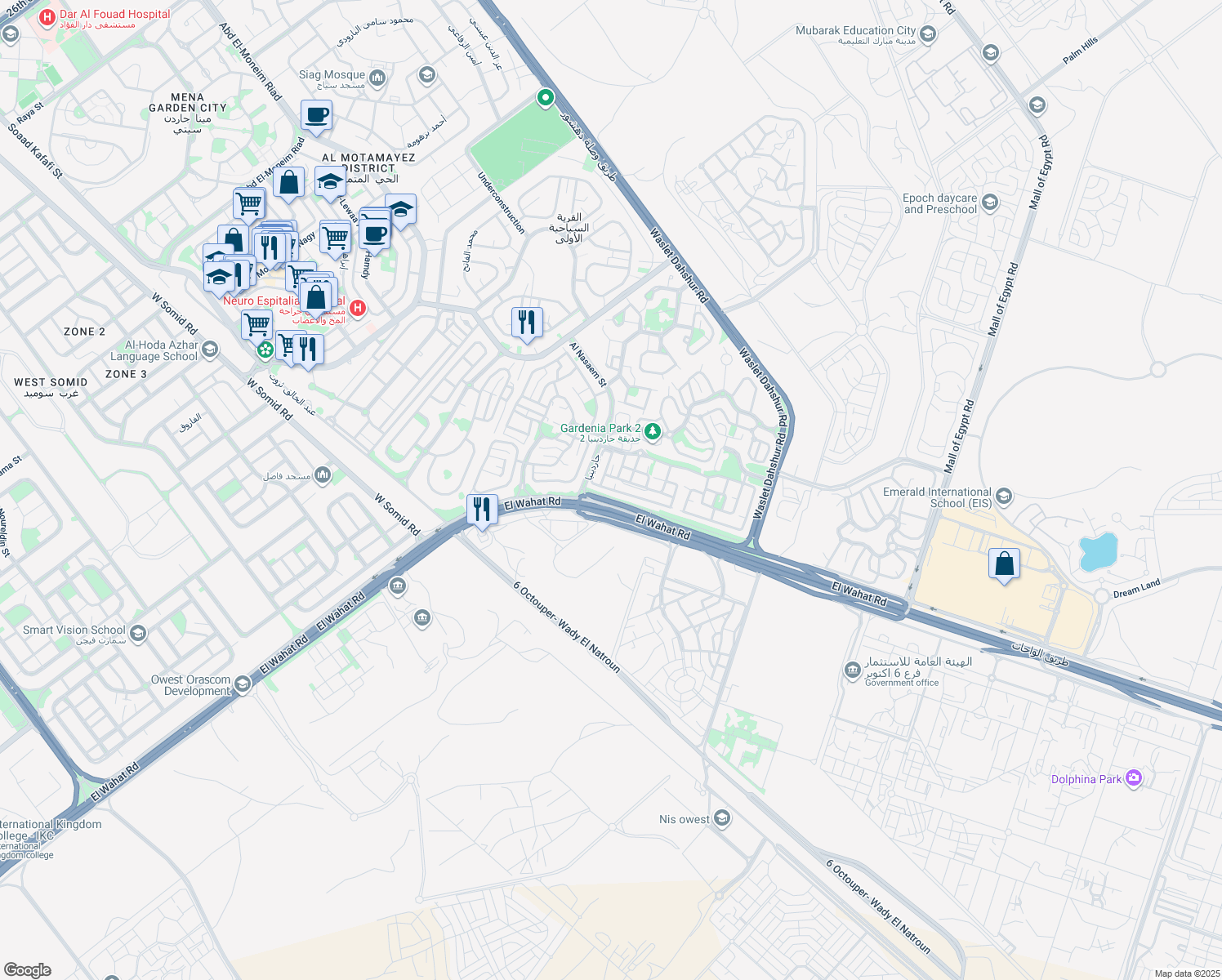
Task: Click the Map data ©2025 attribution
Action: [1187, 973]
